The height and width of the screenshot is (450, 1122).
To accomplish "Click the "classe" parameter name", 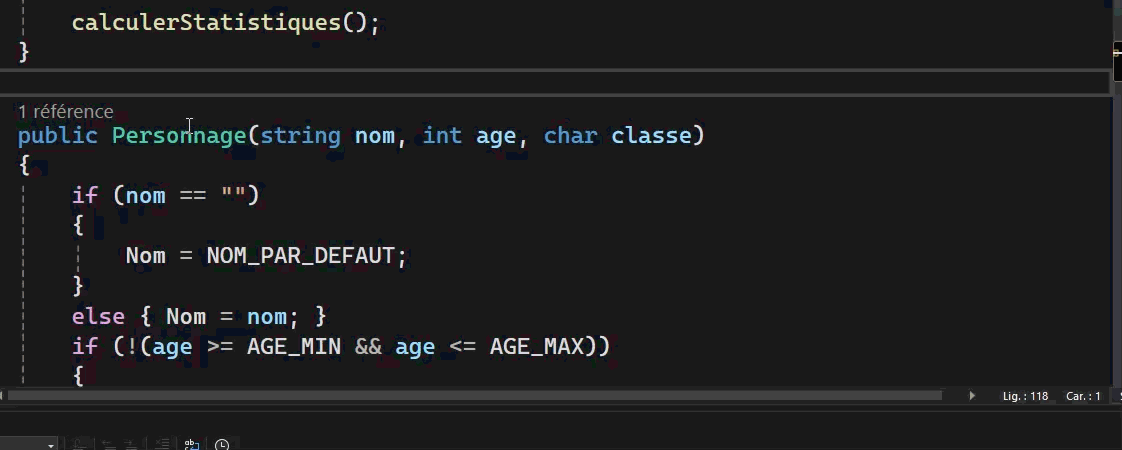I will pos(651,135).
